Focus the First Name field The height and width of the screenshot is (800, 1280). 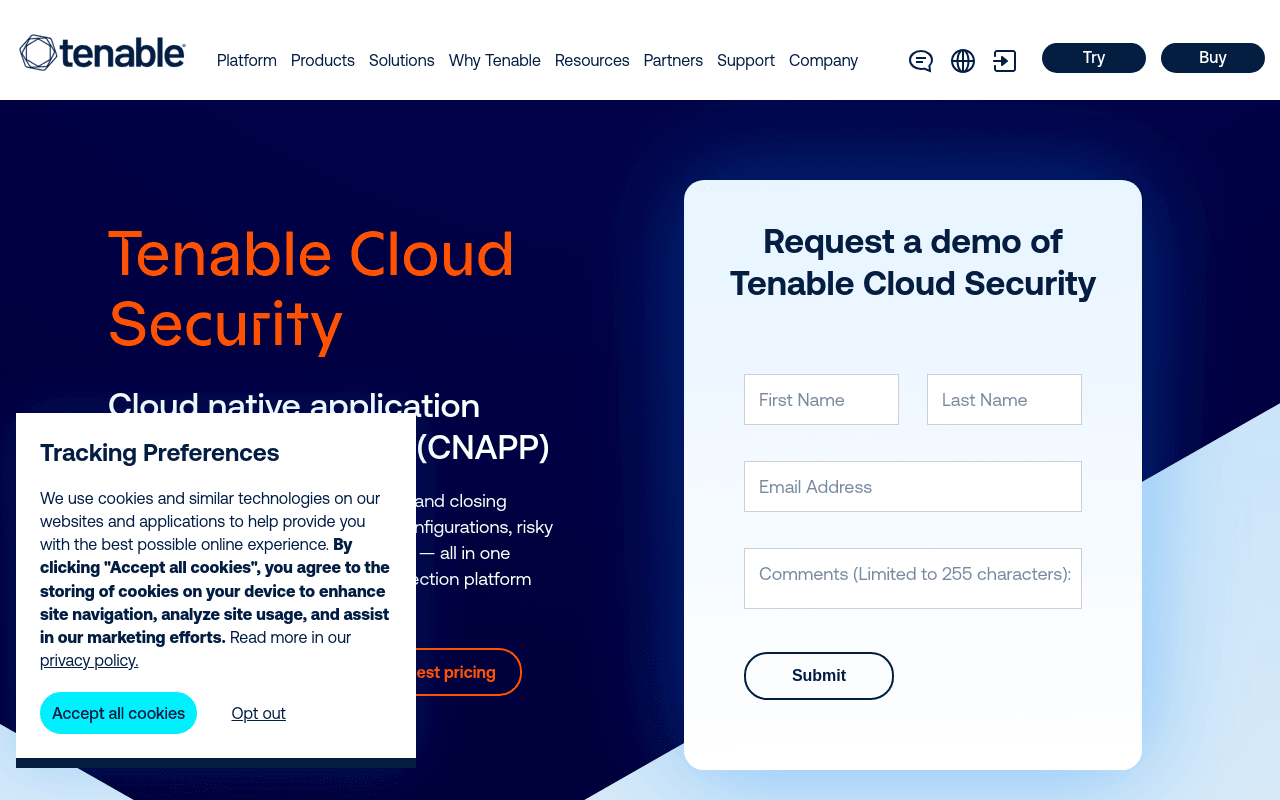[821, 400]
